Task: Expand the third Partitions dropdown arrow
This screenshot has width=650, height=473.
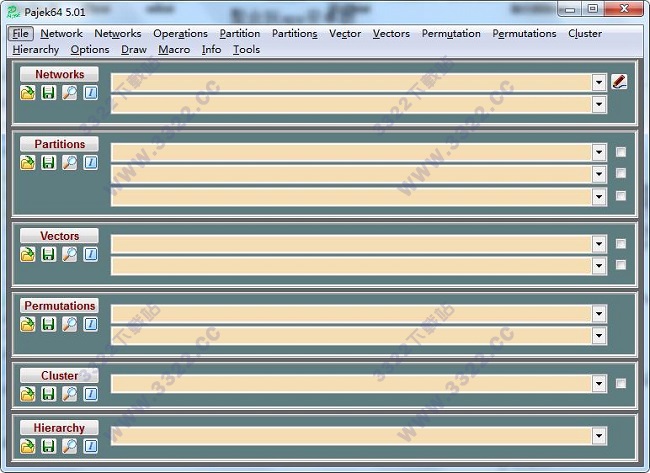Action: (599, 196)
